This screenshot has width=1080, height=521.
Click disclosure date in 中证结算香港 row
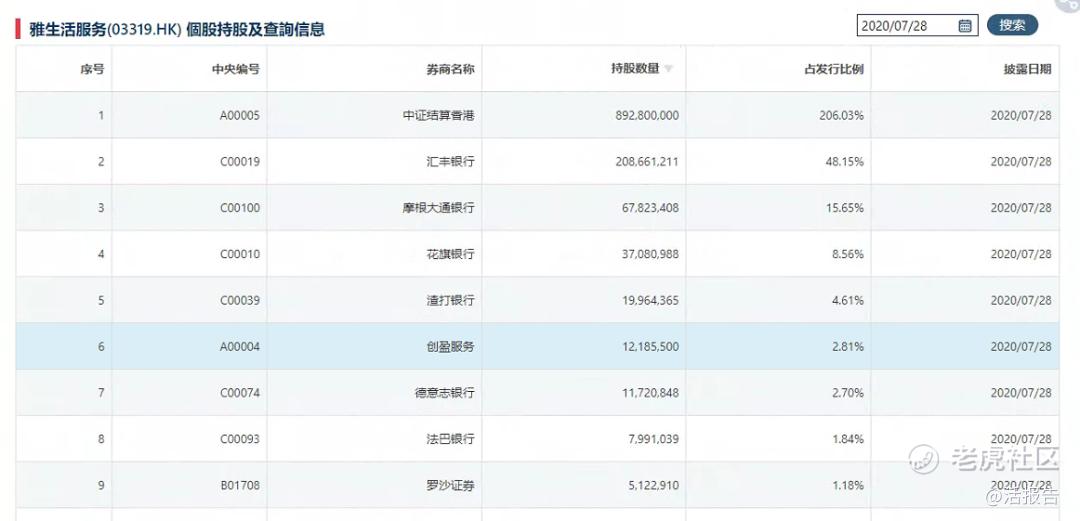coord(1021,115)
